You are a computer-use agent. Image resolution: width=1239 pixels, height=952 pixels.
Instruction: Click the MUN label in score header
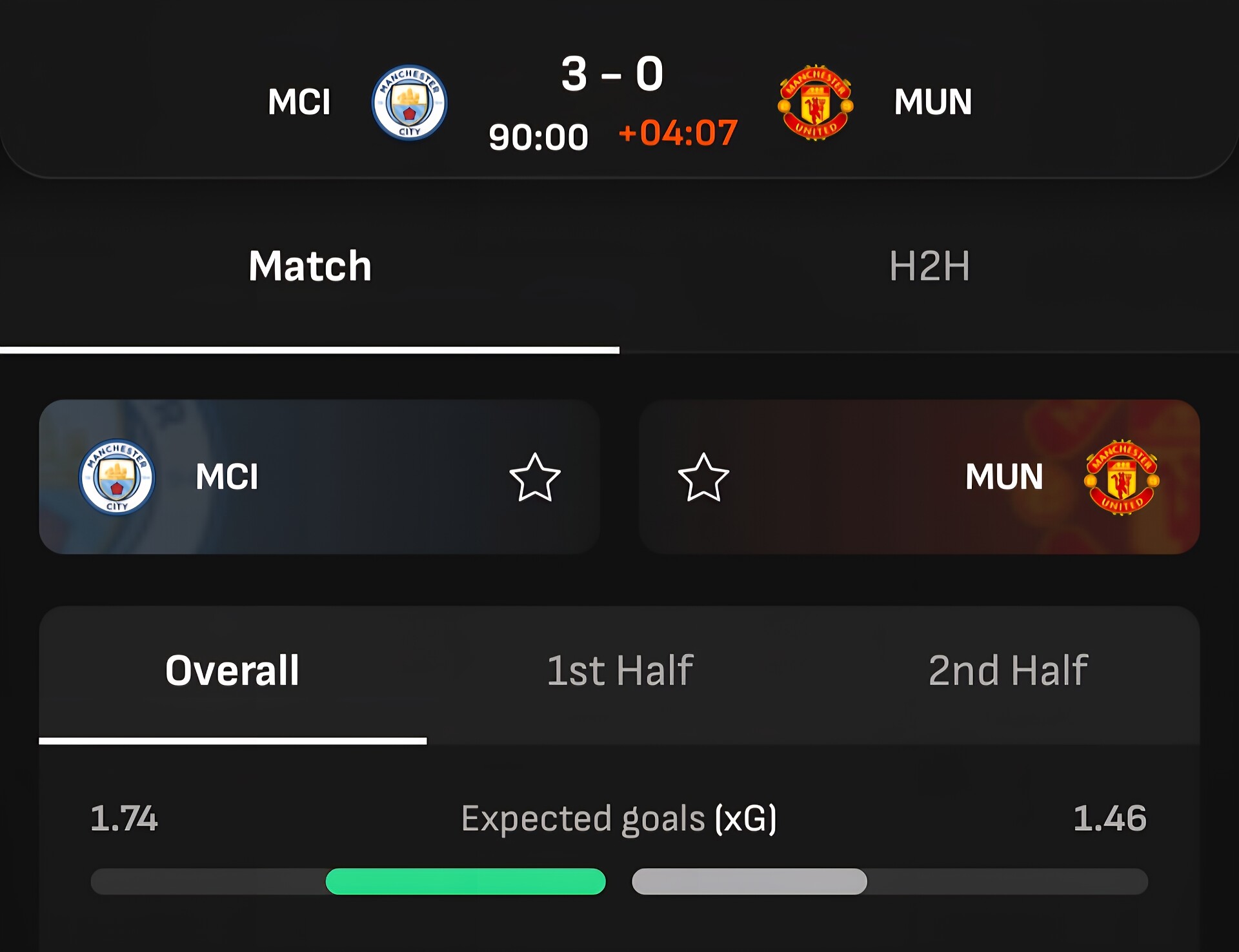pos(932,102)
